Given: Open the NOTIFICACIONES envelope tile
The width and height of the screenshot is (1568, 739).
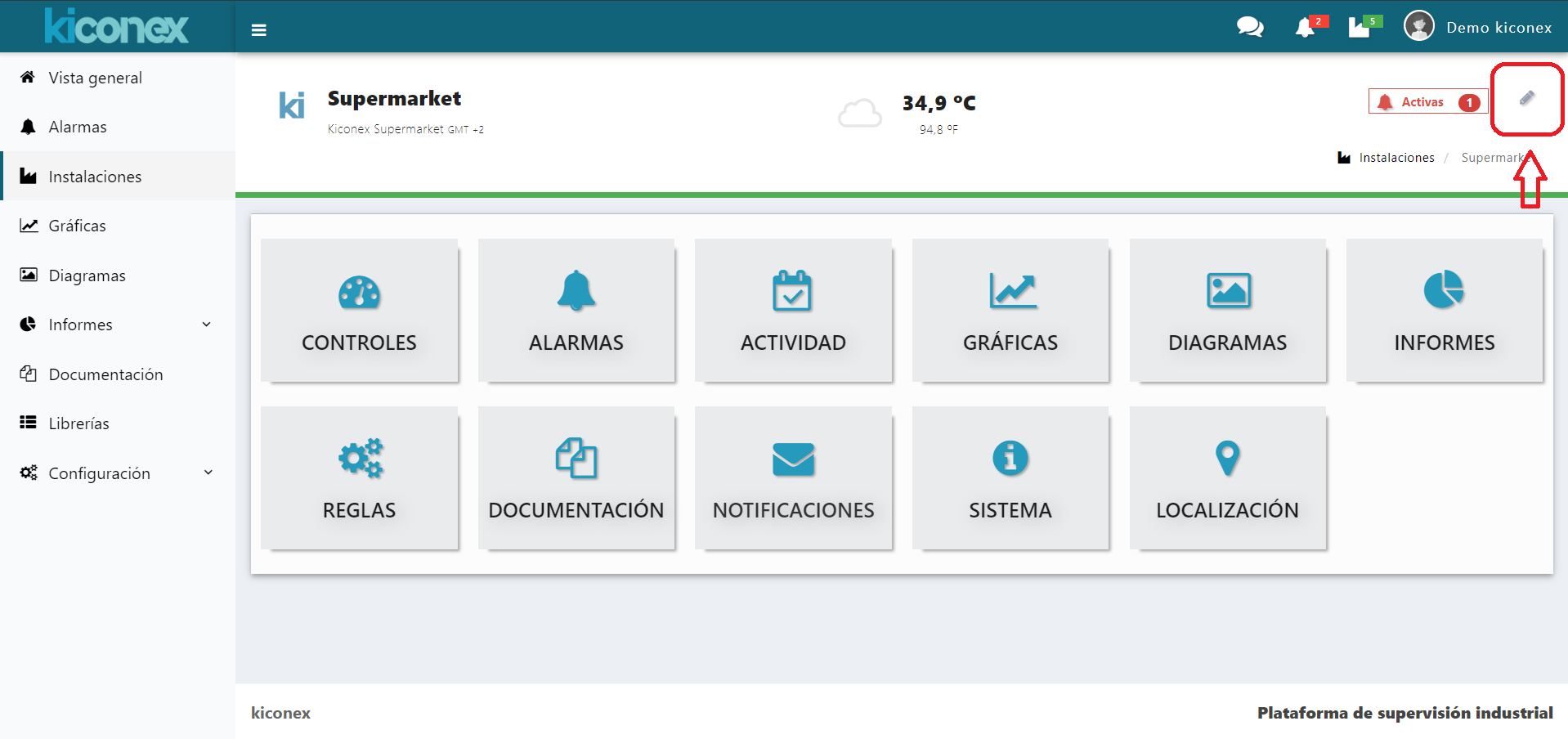Looking at the screenshot, I should tap(793, 478).
